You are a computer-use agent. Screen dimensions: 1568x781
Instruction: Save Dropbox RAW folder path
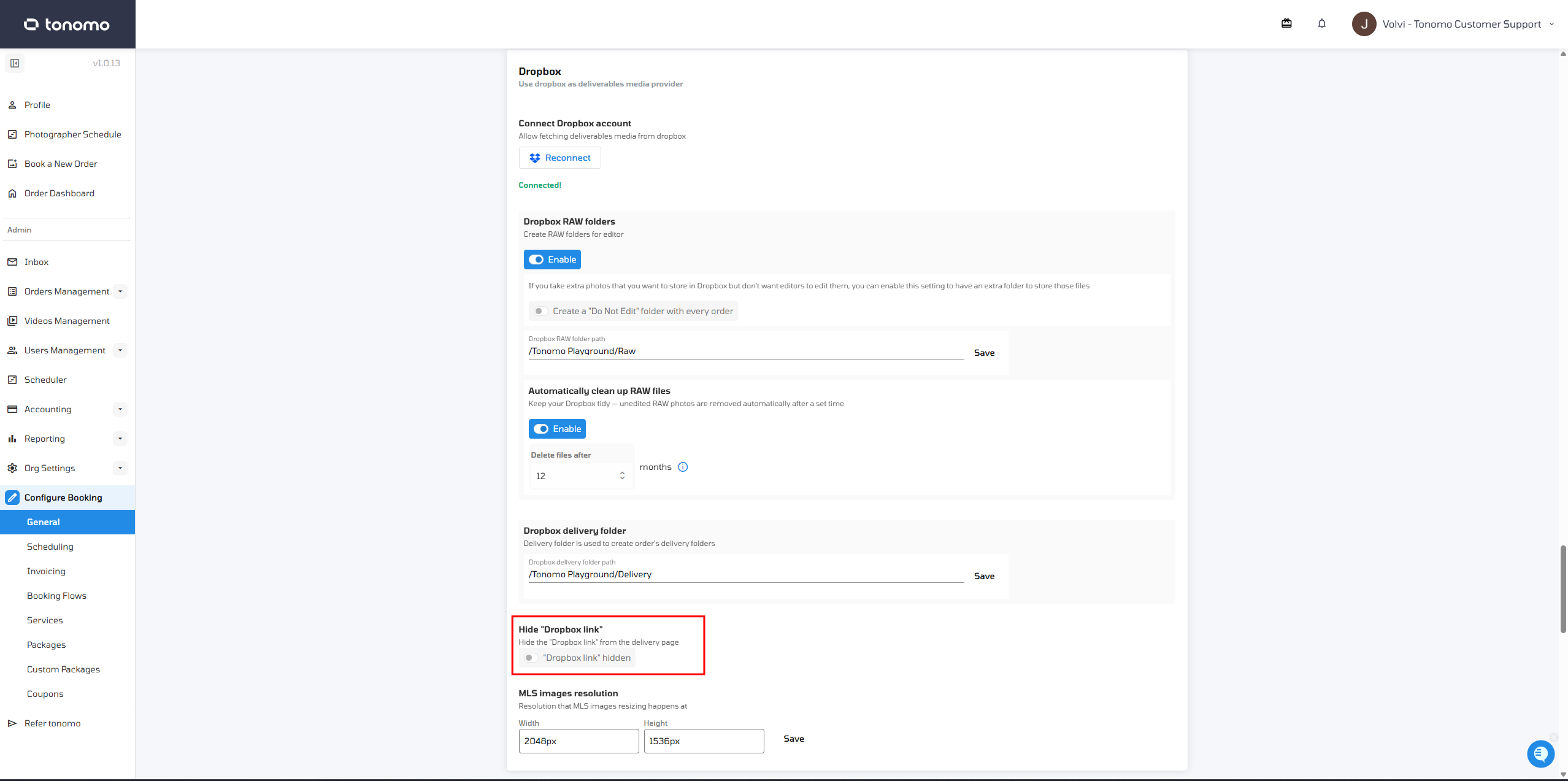[984, 353]
